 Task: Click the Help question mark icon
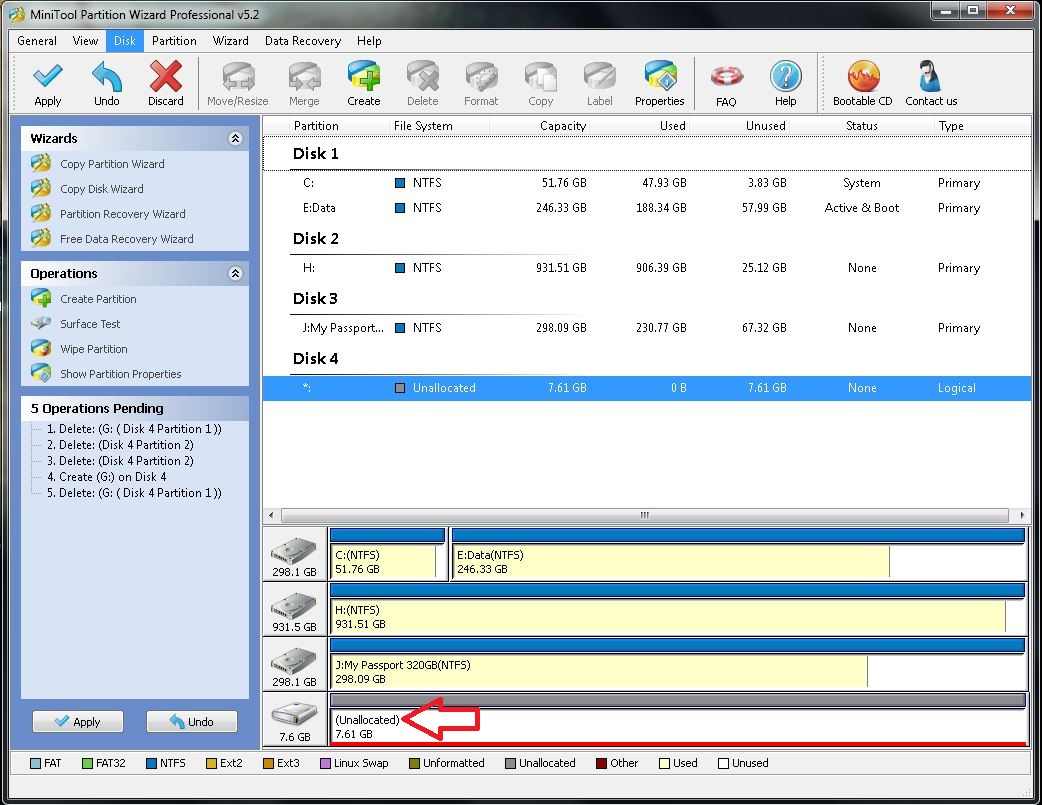point(785,76)
